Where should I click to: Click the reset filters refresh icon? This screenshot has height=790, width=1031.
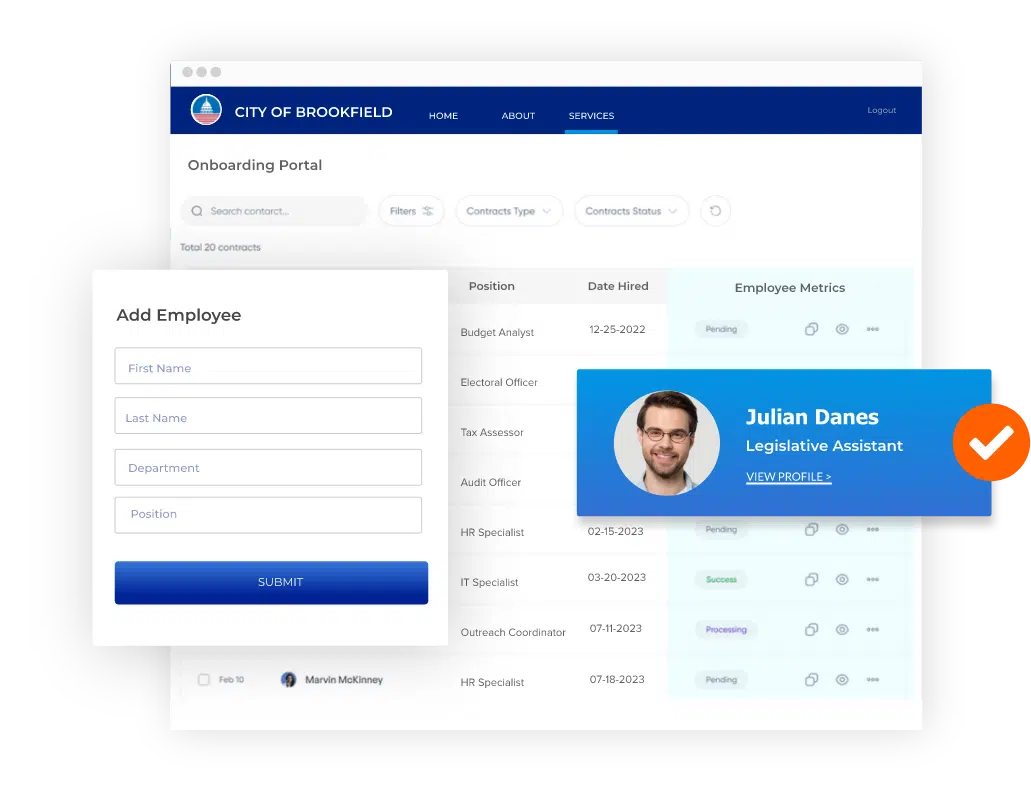click(715, 211)
